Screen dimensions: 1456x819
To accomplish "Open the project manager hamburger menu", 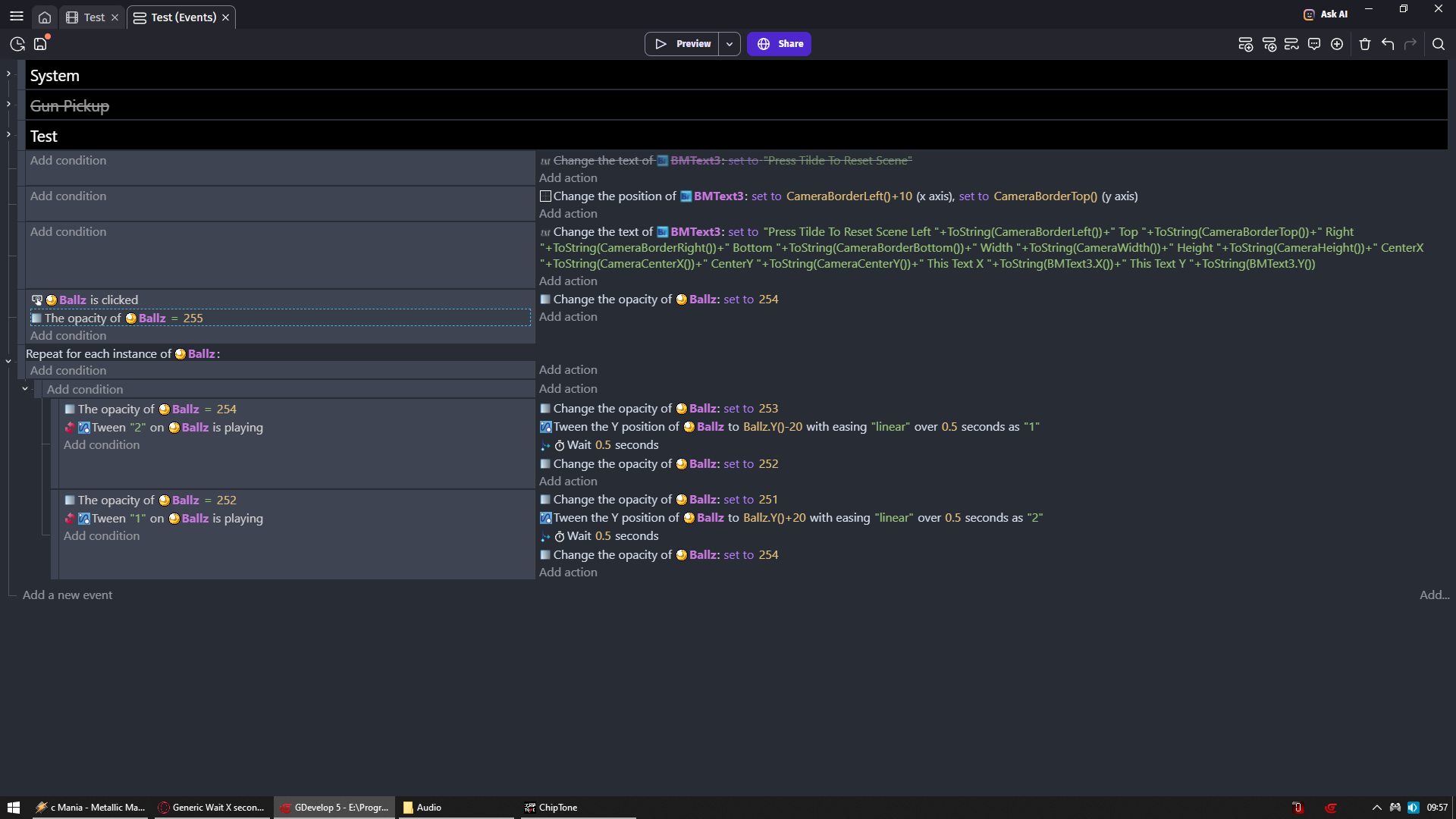I will pos(17,17).
